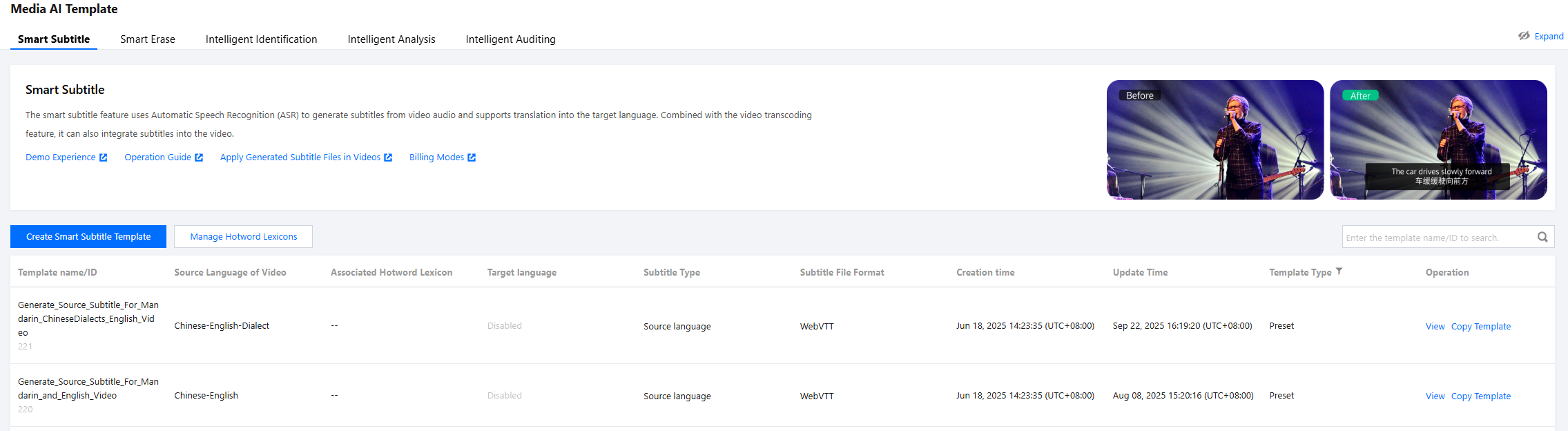Click the search magnifier icon
Screen dimensions: 1568x431
1542,237
